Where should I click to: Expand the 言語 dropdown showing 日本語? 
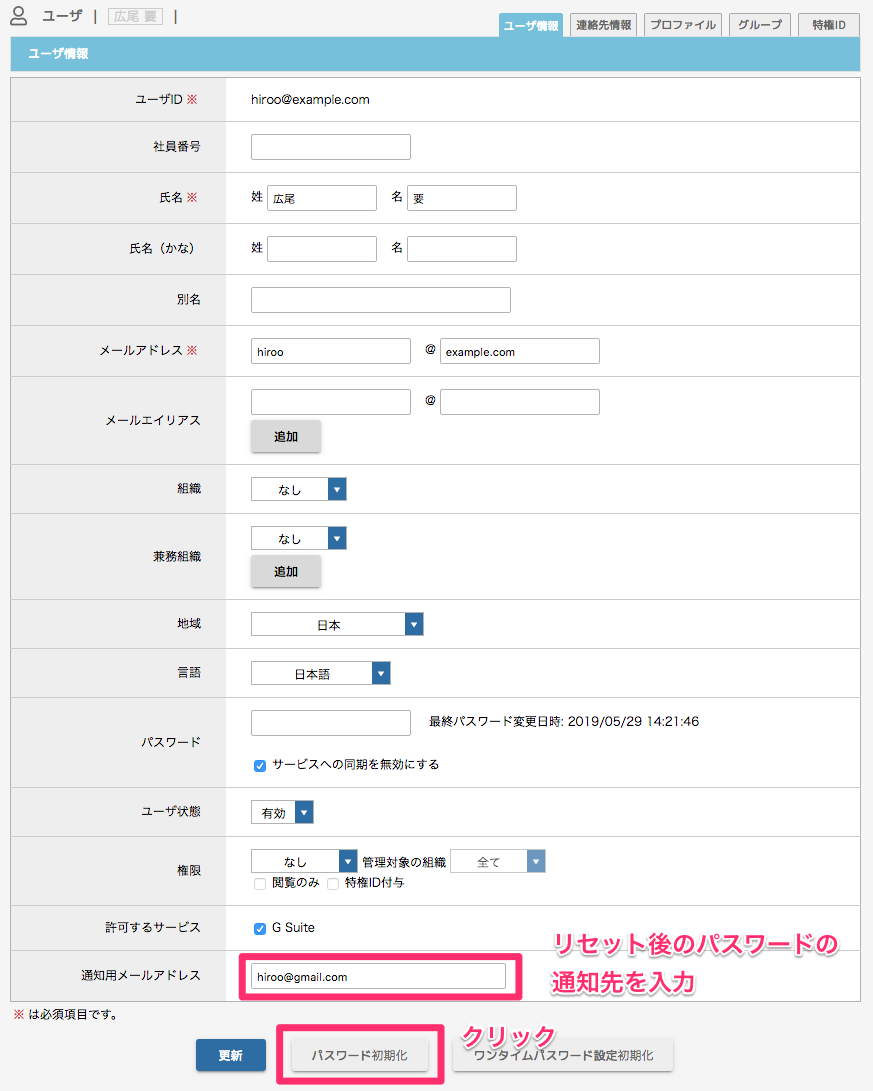(321, 674)
